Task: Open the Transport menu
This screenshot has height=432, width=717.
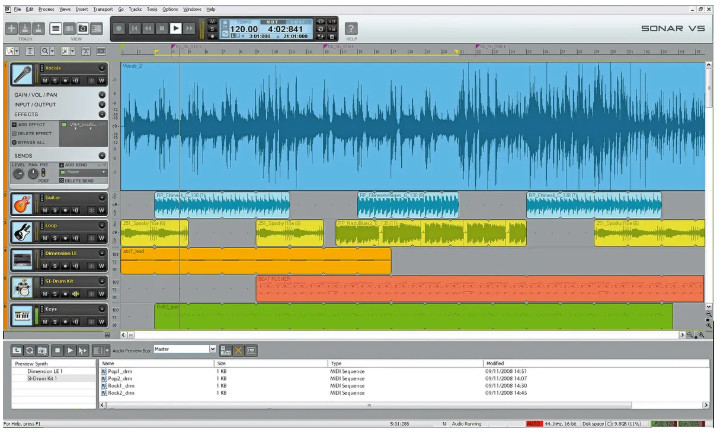Action: [103, 9]
